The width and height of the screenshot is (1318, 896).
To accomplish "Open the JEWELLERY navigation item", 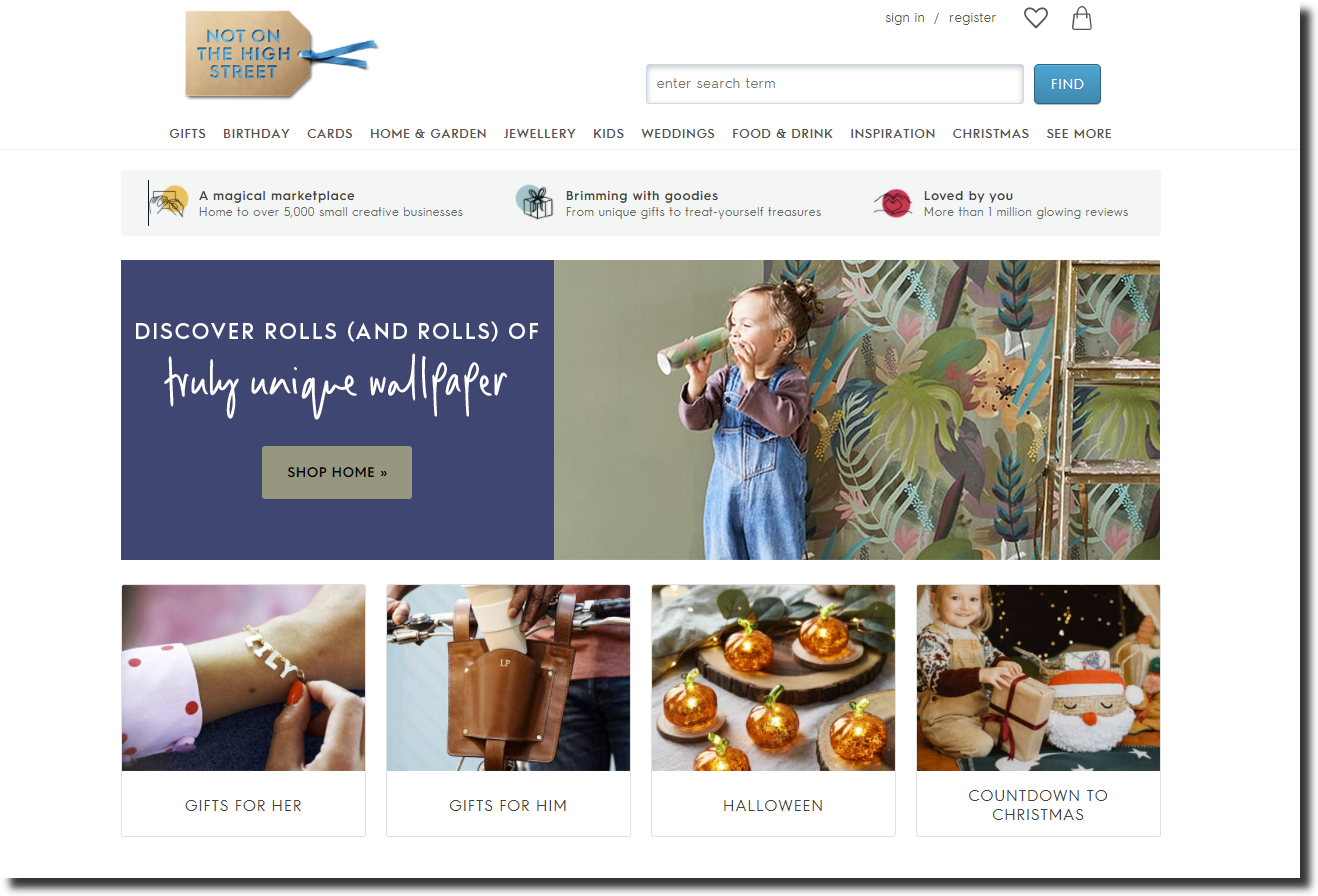I will tap(540, 134).
